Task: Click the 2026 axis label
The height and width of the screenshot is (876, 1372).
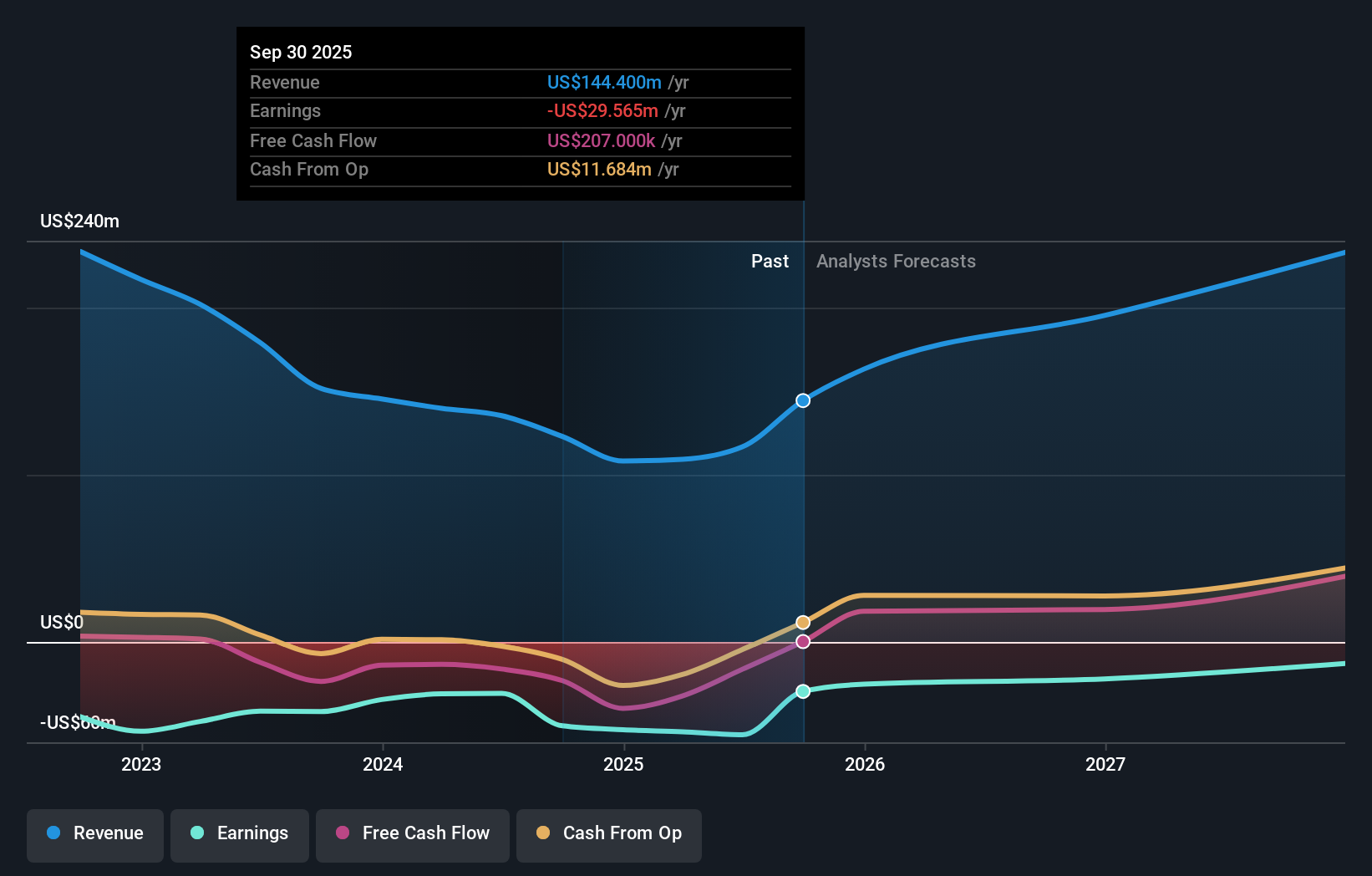Action: (x=866, y=764)
